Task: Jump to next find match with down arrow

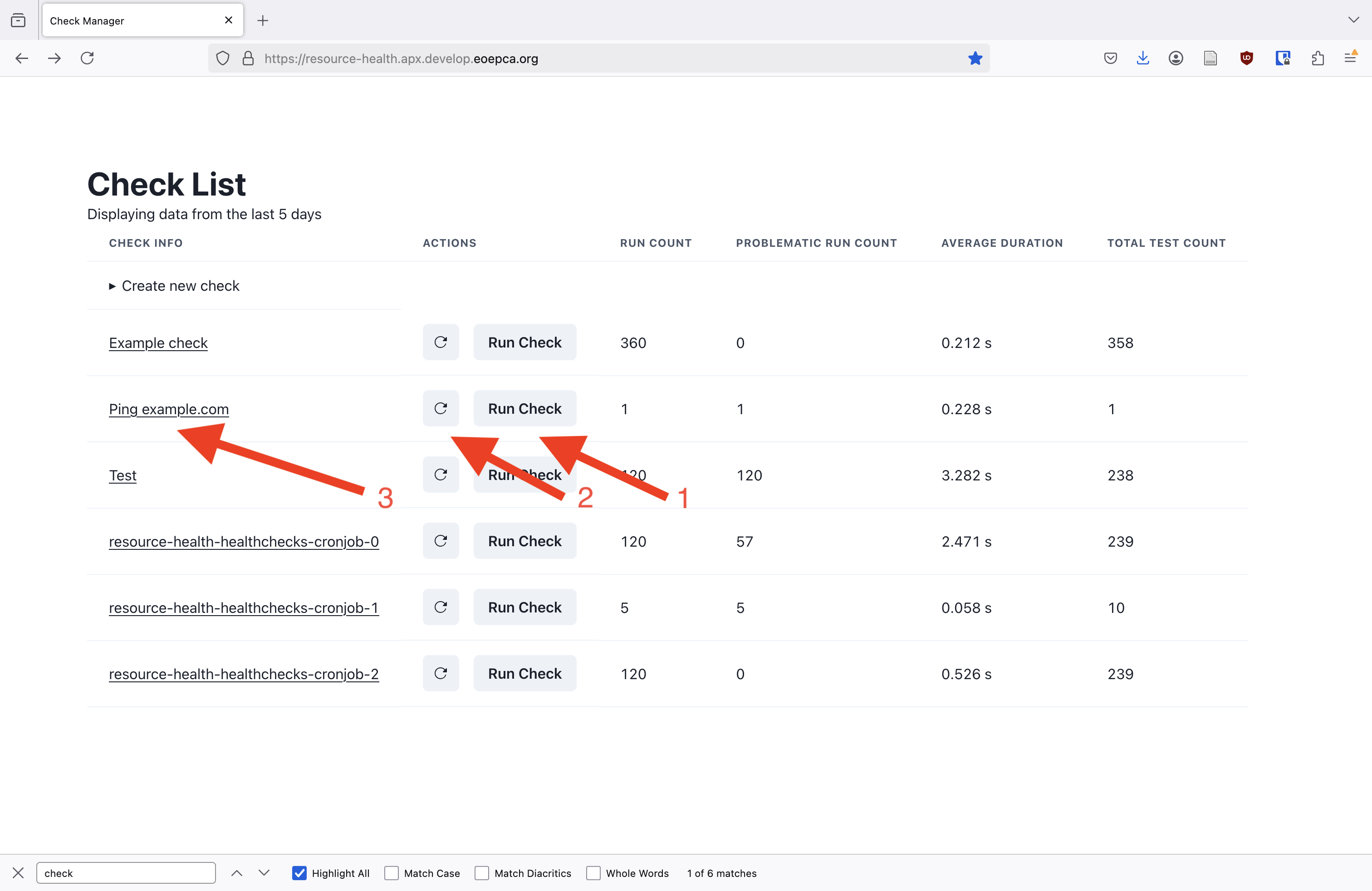Action: point(264,873)
